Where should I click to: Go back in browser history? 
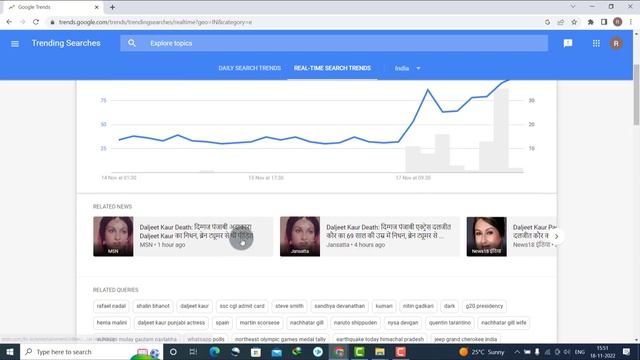tap(9, 22)
